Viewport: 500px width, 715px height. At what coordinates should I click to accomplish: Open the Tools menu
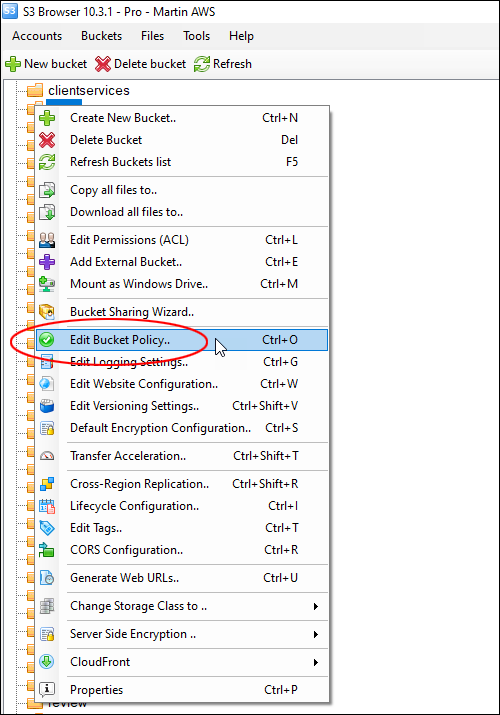tap(196, 36)
